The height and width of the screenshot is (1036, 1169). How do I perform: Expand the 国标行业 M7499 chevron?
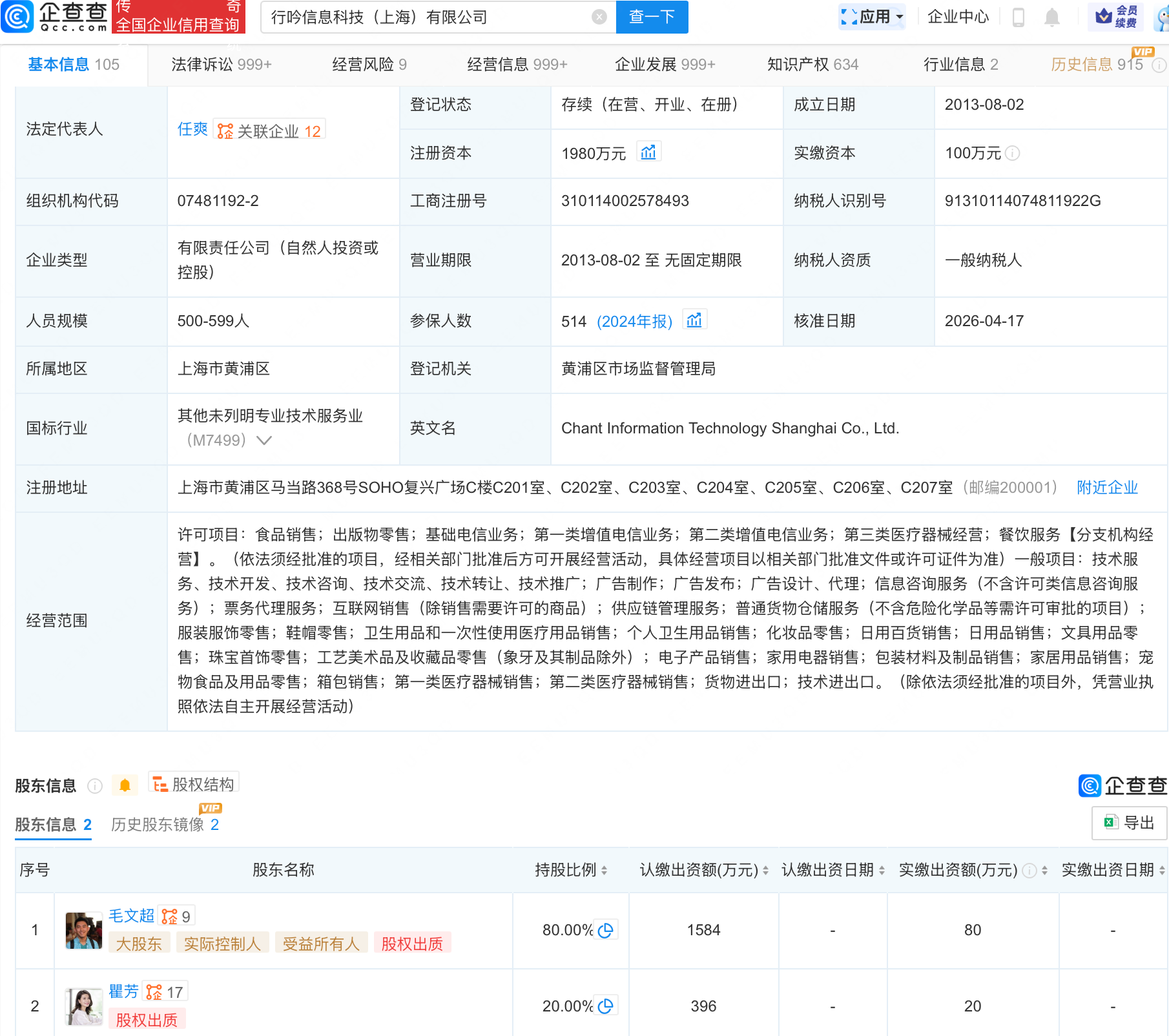click(x=264, y=440)
